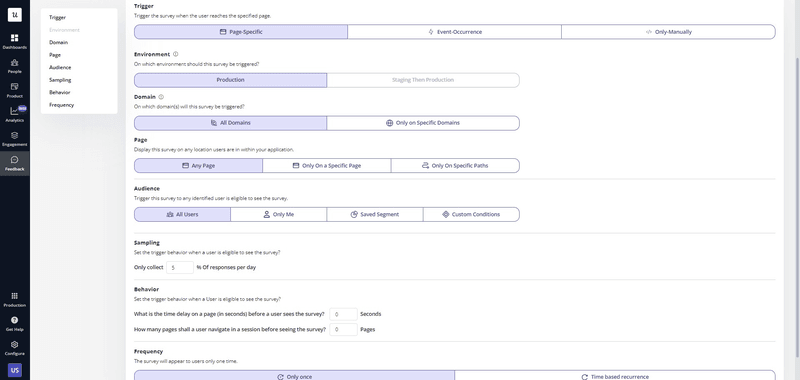Choose Production environment
This screenshot has height=380, width=800.
(230, 80)
